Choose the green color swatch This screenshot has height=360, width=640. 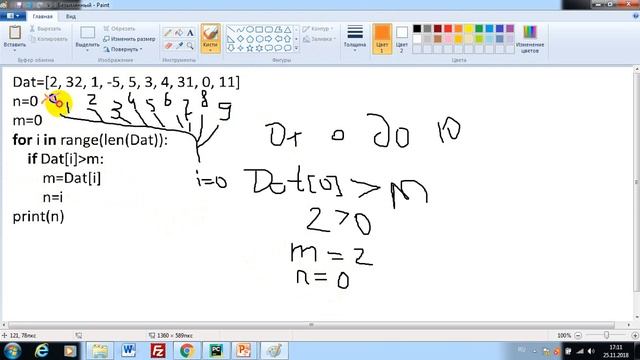point(479,29)
